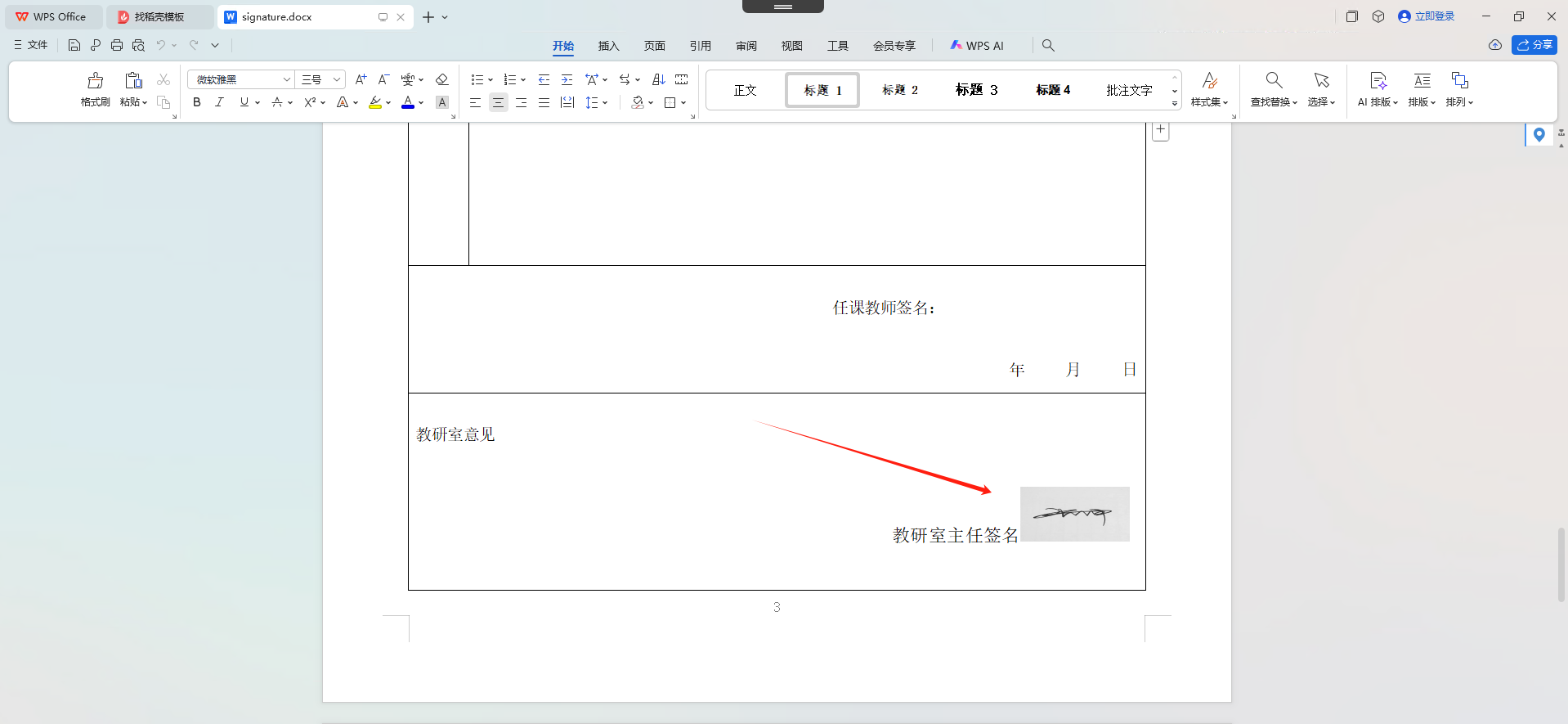Open WPS AI
The image size is (1568, 724).
coord(977,46)
